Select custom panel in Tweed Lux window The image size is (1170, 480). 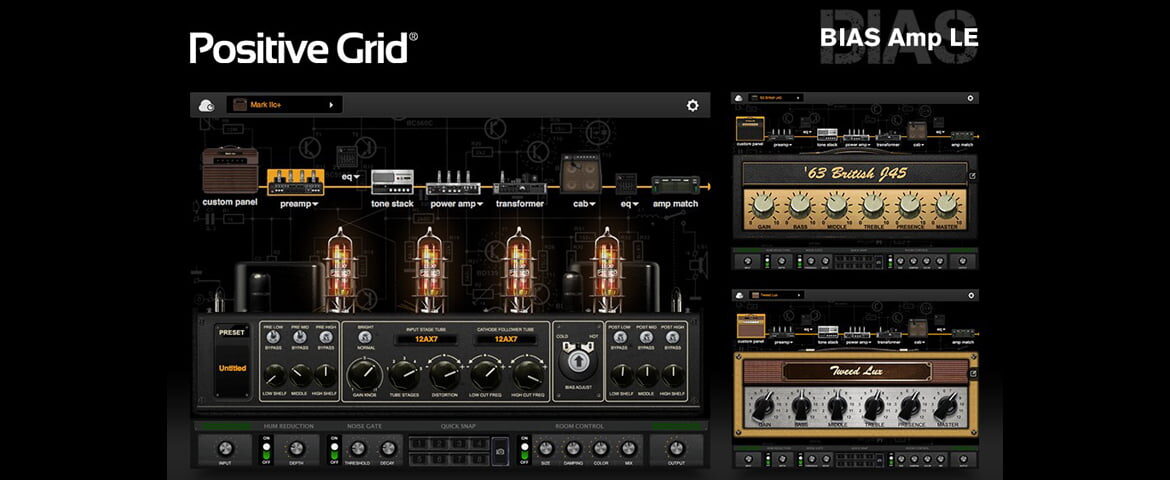751,326
